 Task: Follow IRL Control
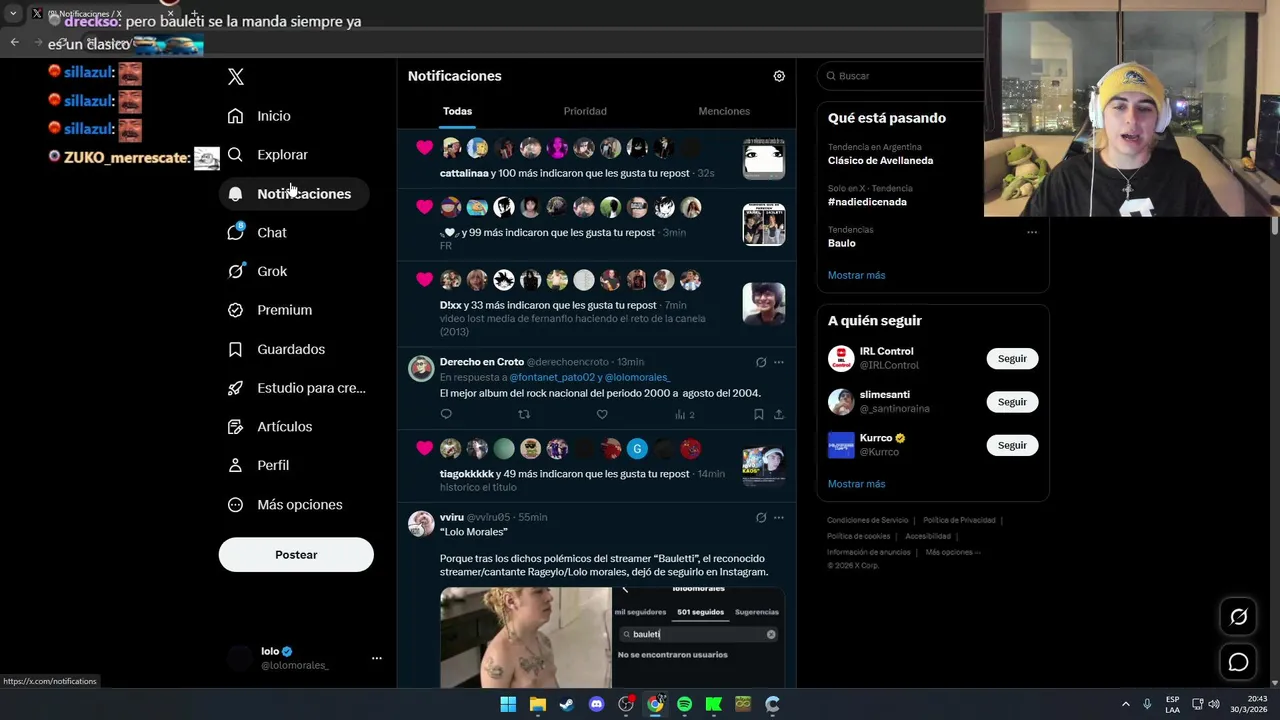point(1012,359)
